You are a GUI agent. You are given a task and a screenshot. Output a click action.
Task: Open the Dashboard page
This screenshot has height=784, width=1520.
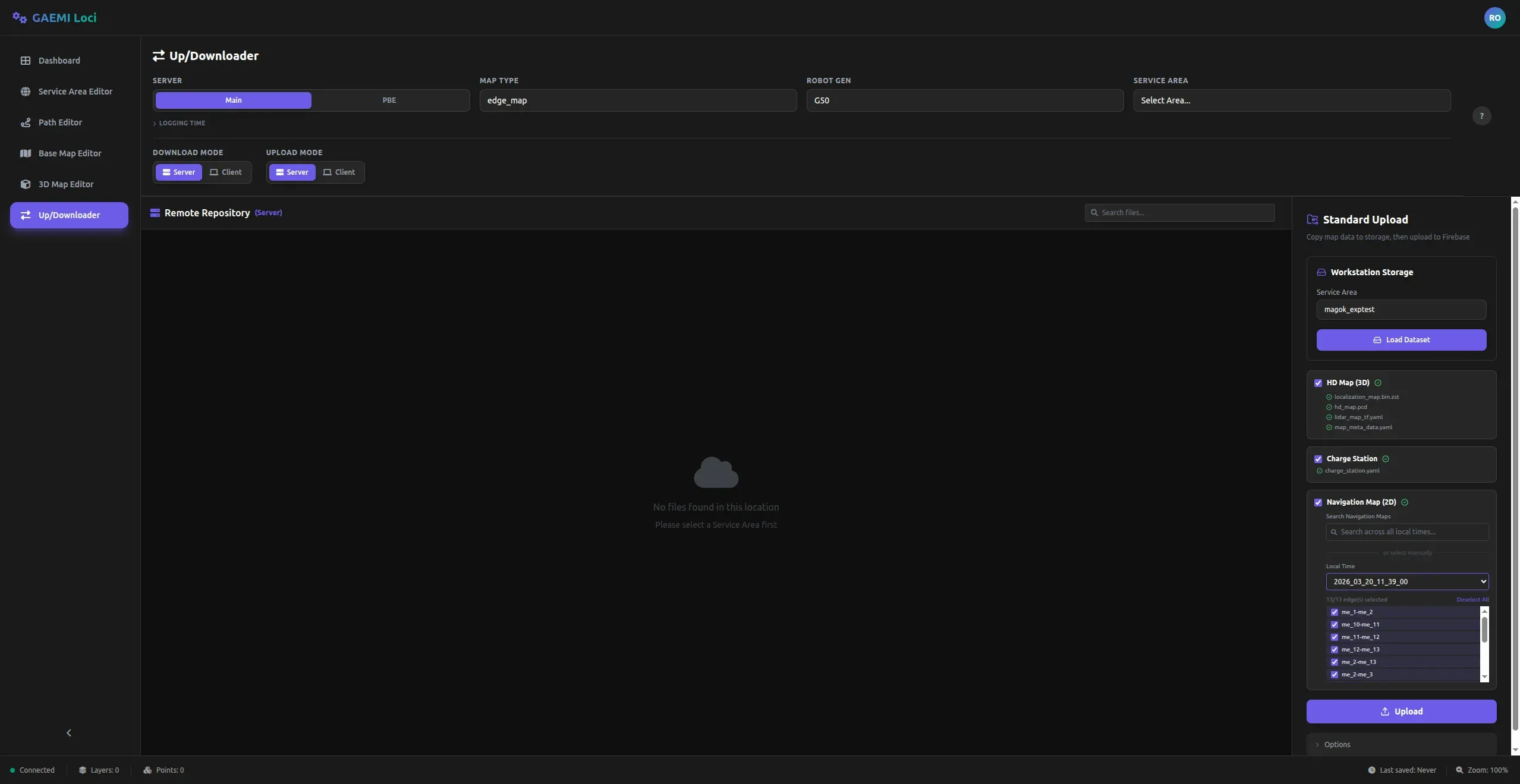pos(59,60)
